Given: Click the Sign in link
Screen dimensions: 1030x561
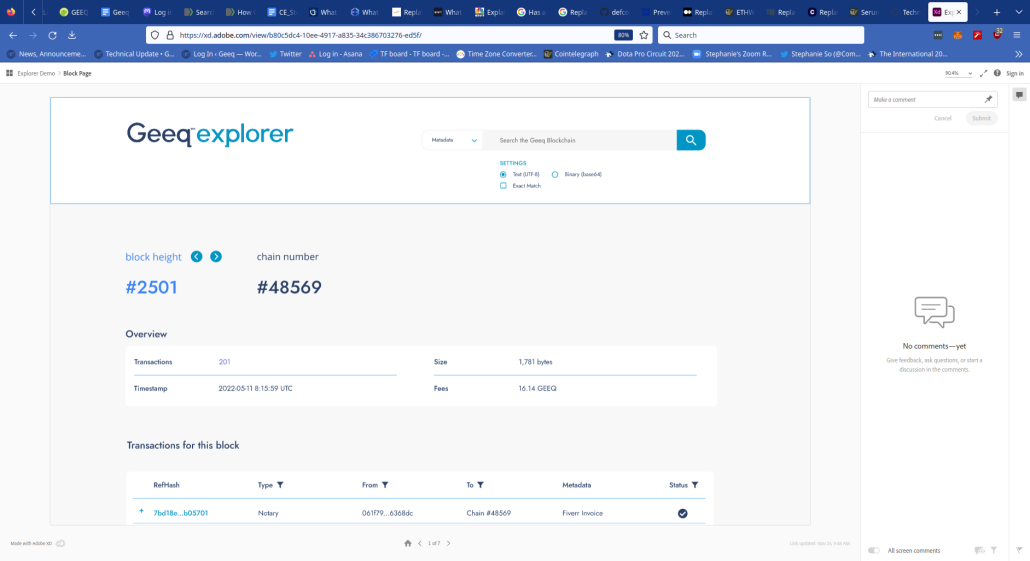Looking at the screenshot, I should coord(1015,74).
